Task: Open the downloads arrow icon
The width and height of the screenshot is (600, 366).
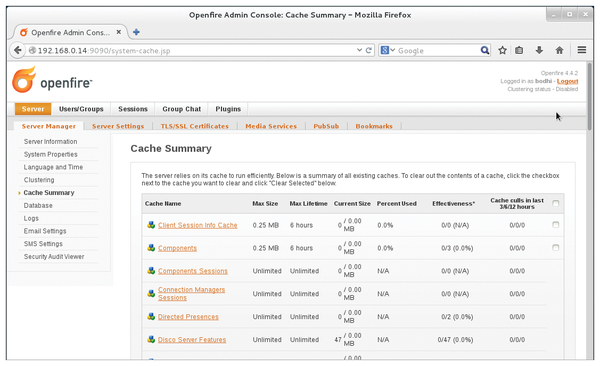Action: (539, 50)
